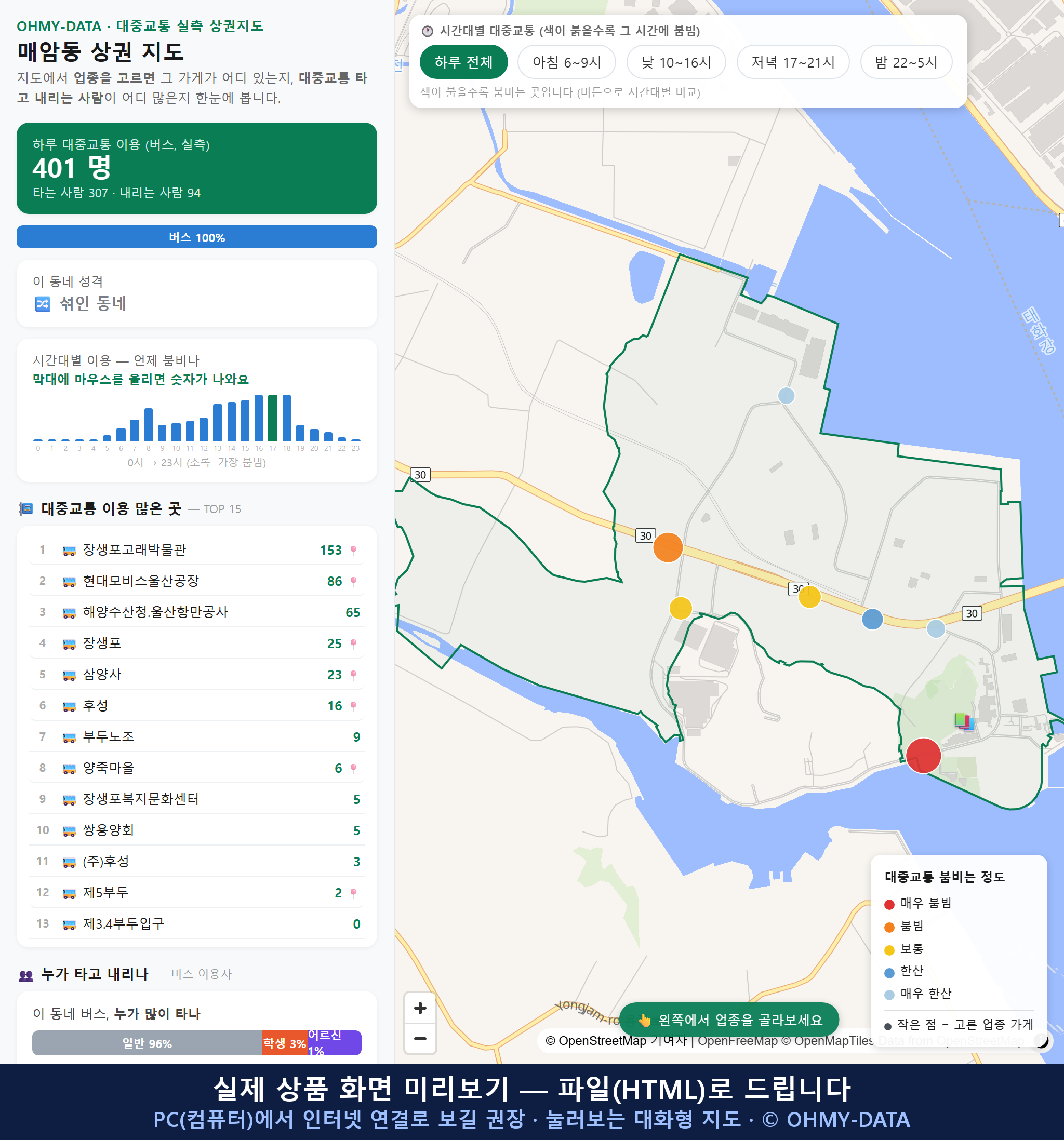
Task: Click the pin icon in the 장생포 row
Action: (x=353, y=644)
